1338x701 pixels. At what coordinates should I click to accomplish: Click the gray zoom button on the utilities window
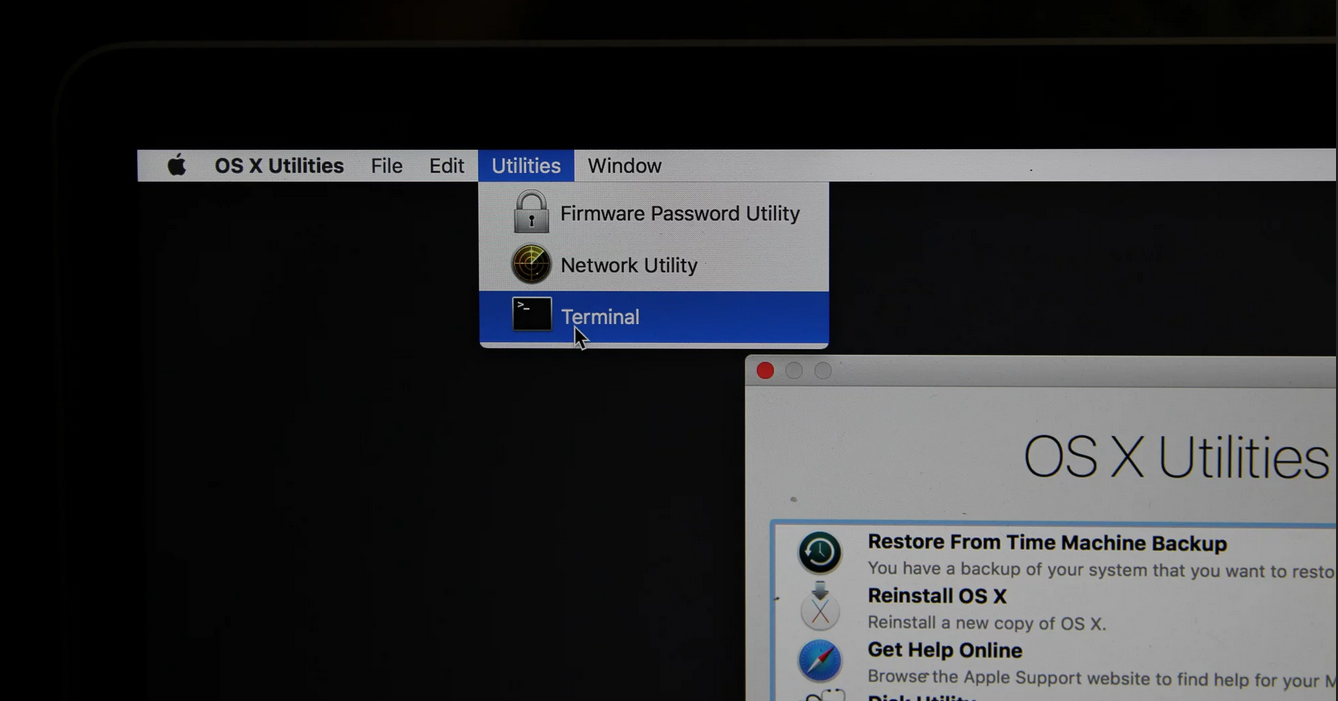point(822,370)
